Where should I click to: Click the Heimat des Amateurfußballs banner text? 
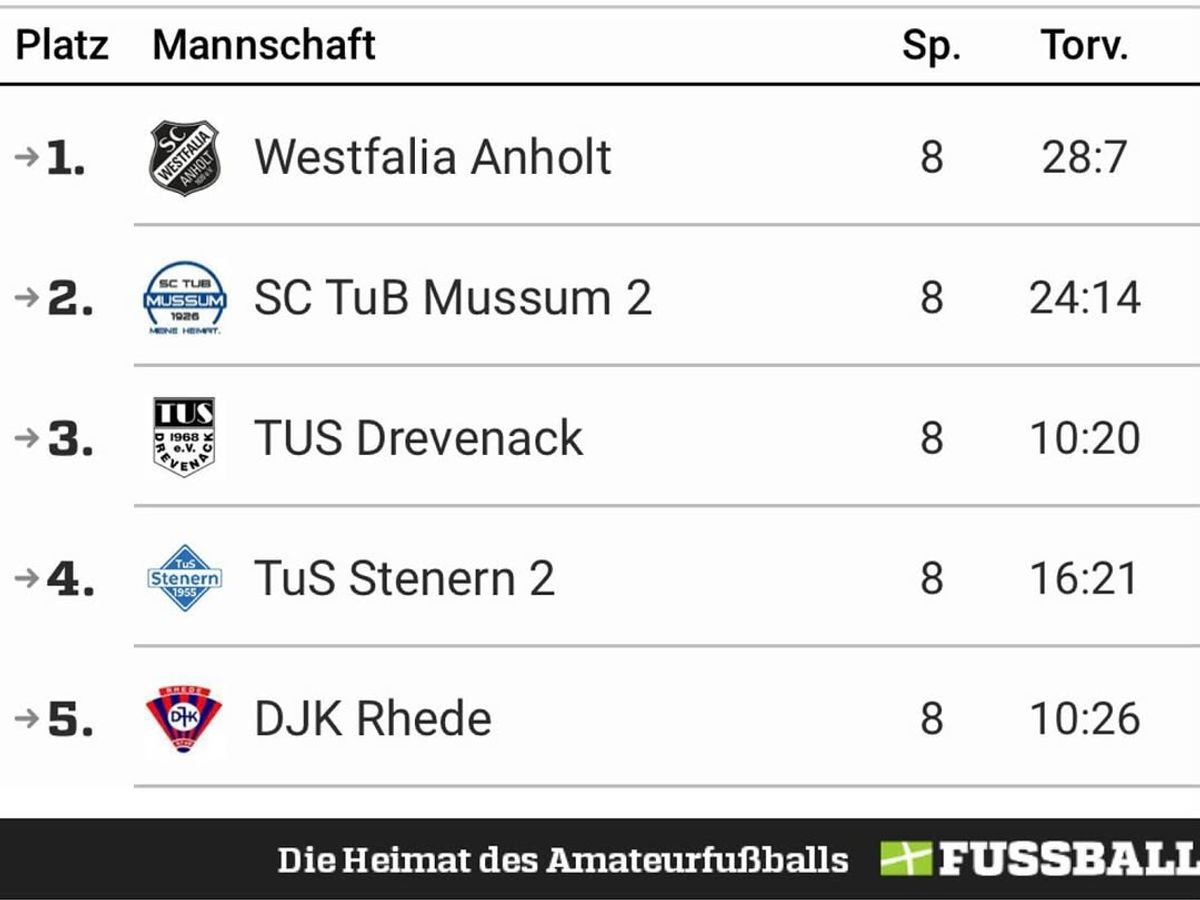point(563,859)
